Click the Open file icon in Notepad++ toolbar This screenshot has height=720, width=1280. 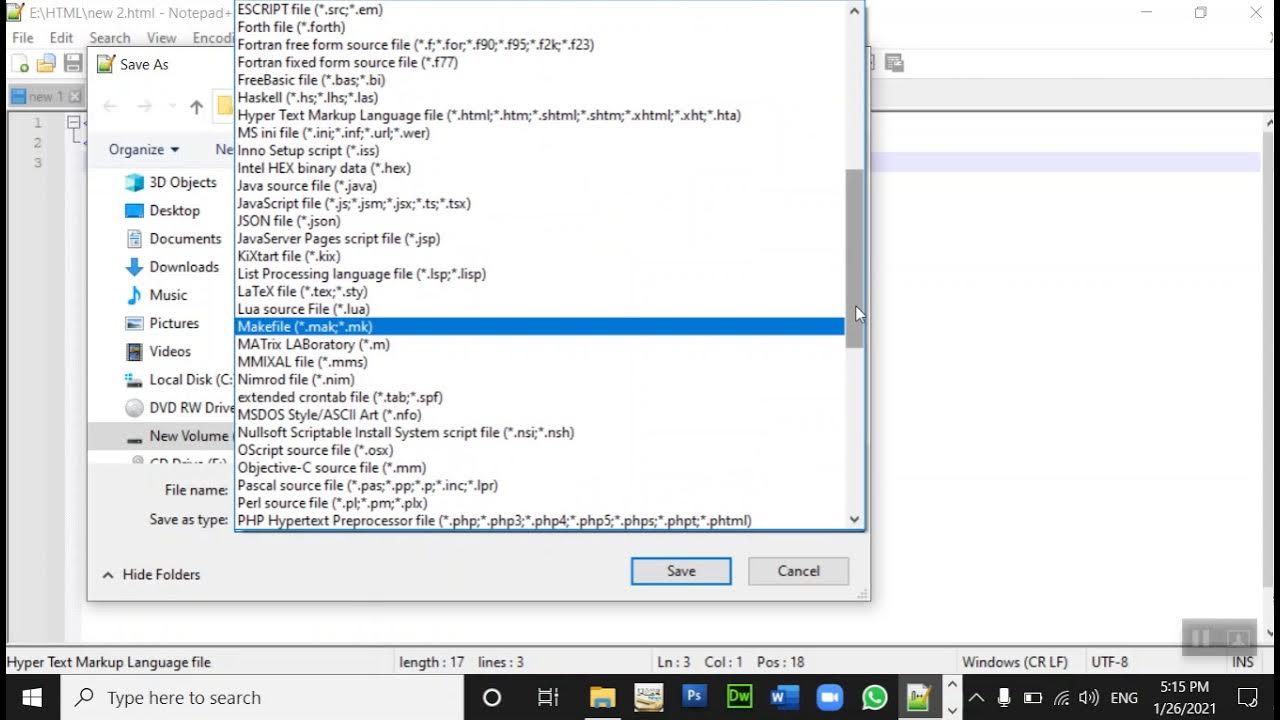46,63
